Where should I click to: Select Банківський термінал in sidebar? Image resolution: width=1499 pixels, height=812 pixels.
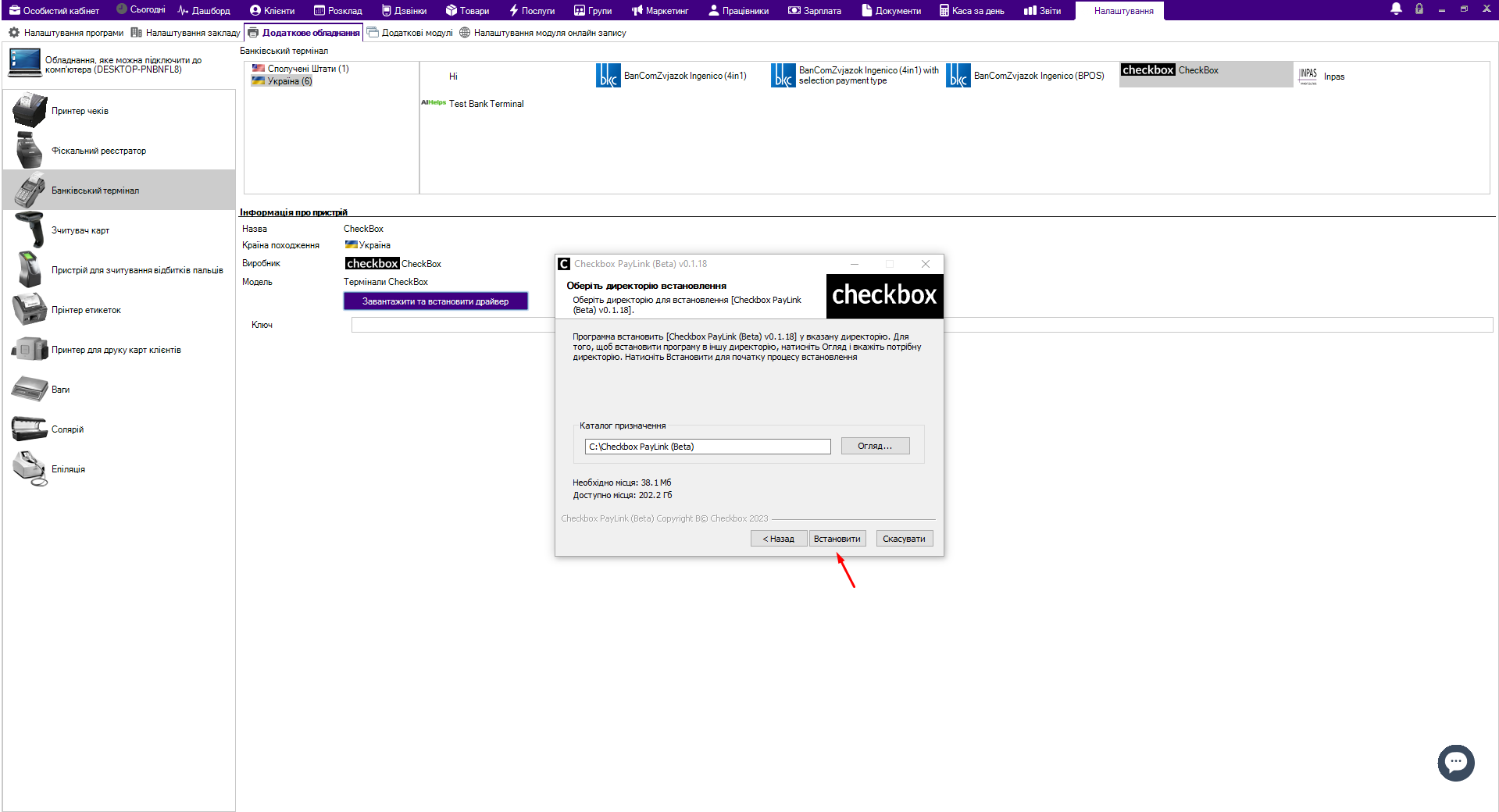click(x=119, y=191)
